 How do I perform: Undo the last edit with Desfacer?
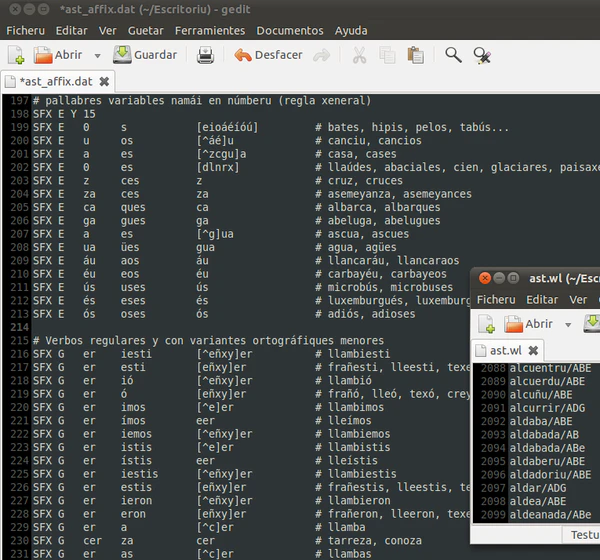pyautogui.click(x=268, y=55)
